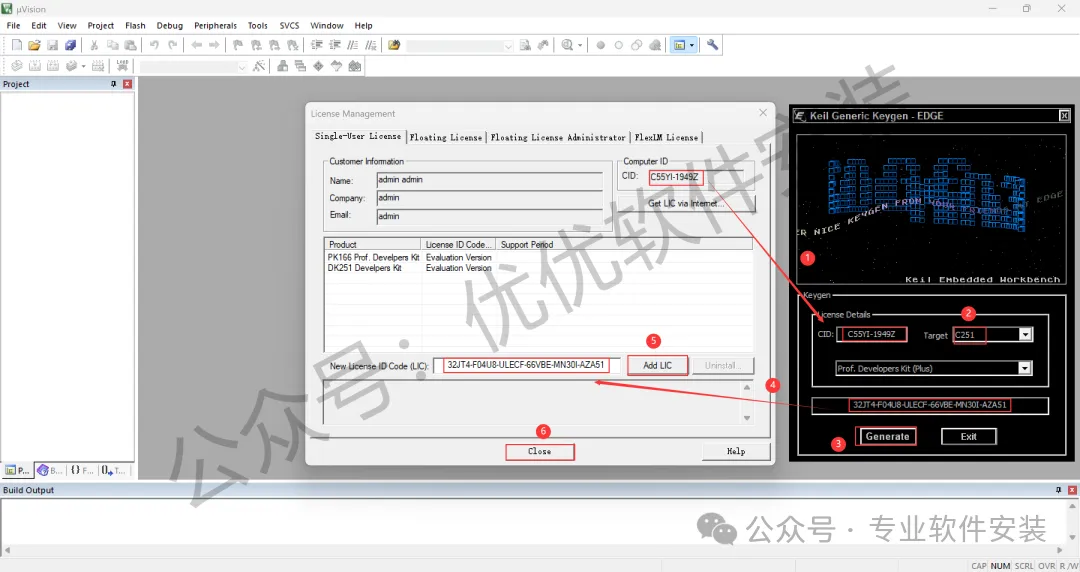1080x572 pixels.
Task: Click Get LIC via Internet button
Action: [x=686, y=203]
